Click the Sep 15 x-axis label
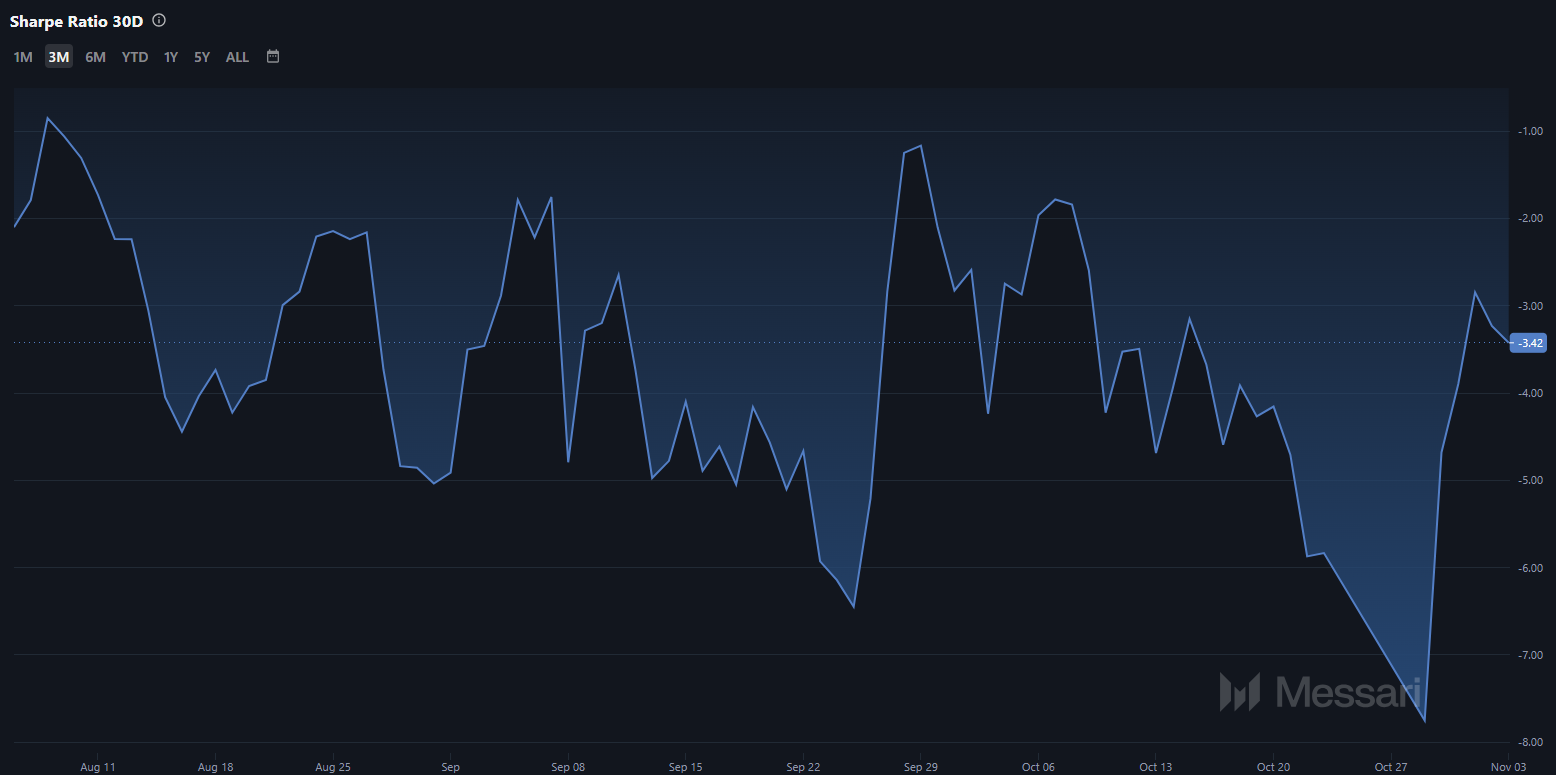This screenshot has width=1556, height=775. click(685, 767)
